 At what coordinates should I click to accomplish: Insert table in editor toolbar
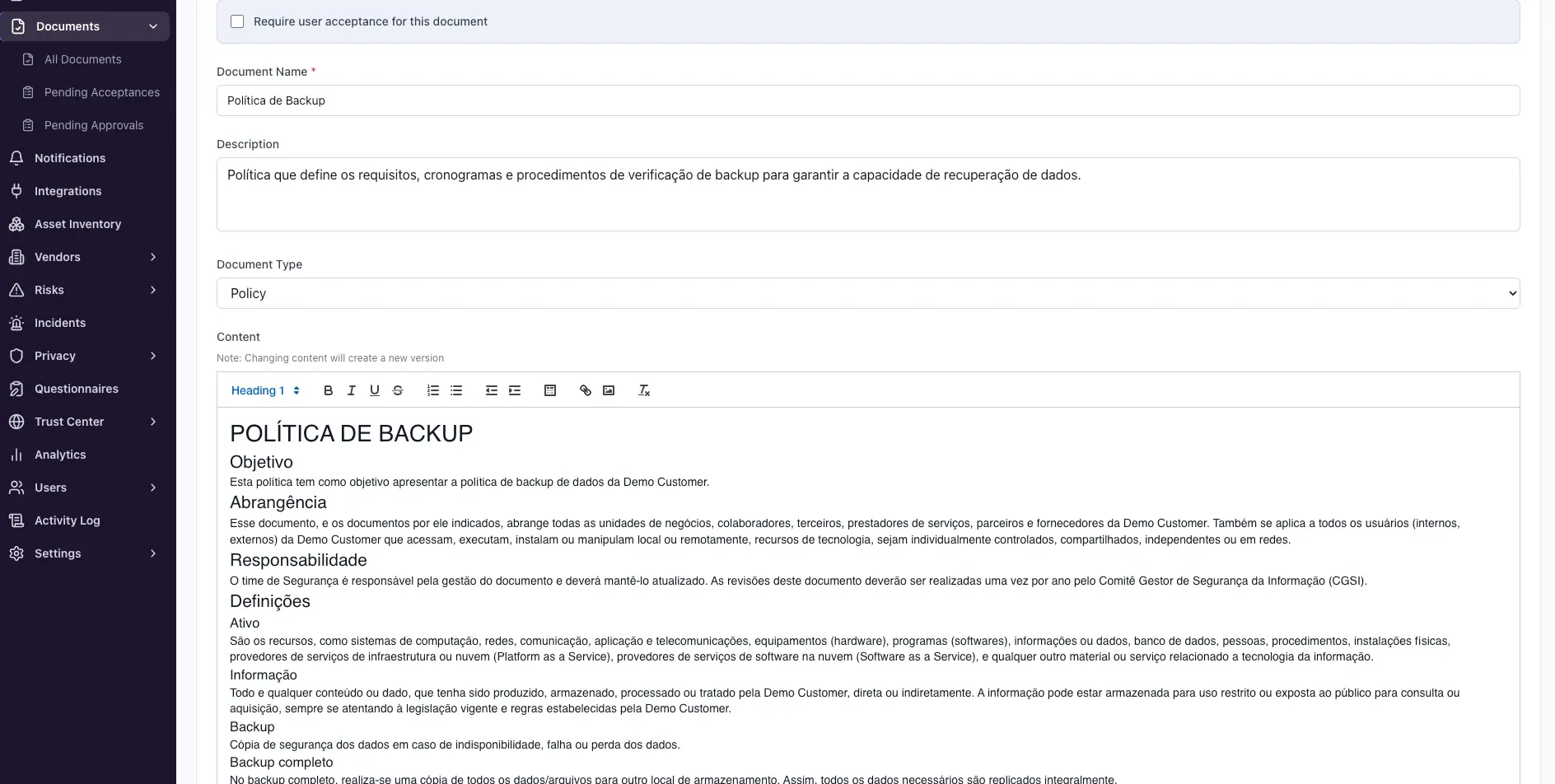click(x=549, y=390)
